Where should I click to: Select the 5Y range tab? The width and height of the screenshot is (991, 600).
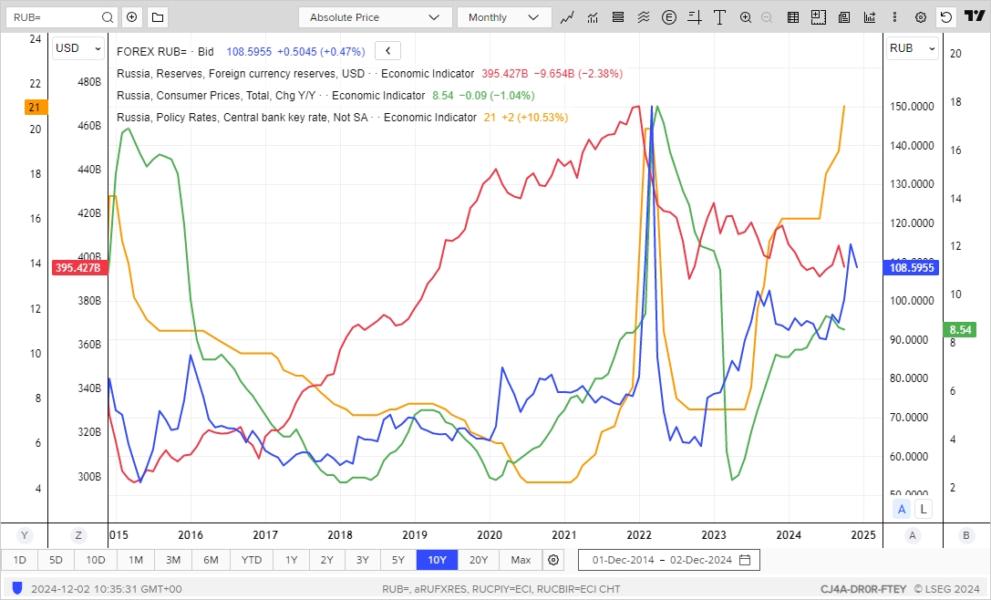coord(398,560)
